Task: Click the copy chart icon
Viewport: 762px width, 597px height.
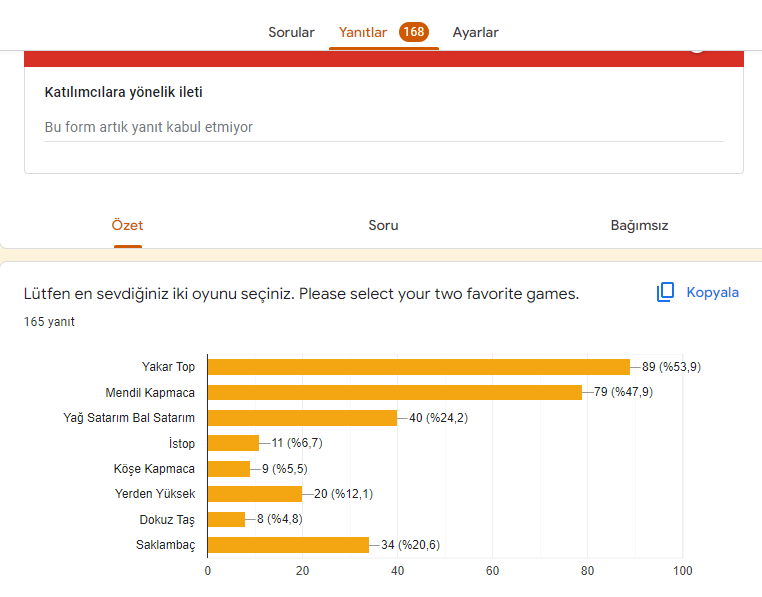Action: click(666, 293)
